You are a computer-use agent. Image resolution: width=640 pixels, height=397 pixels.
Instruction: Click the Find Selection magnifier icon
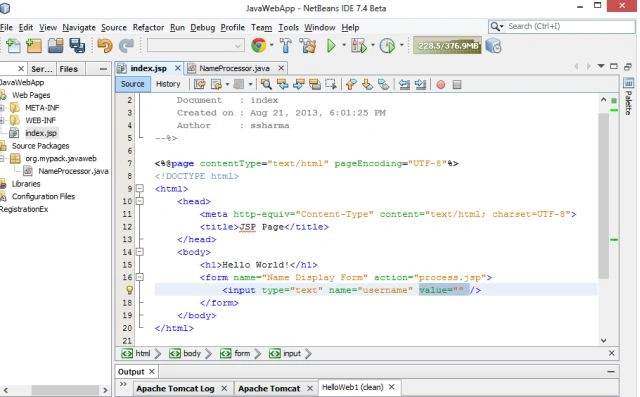(x=266, y=84)
